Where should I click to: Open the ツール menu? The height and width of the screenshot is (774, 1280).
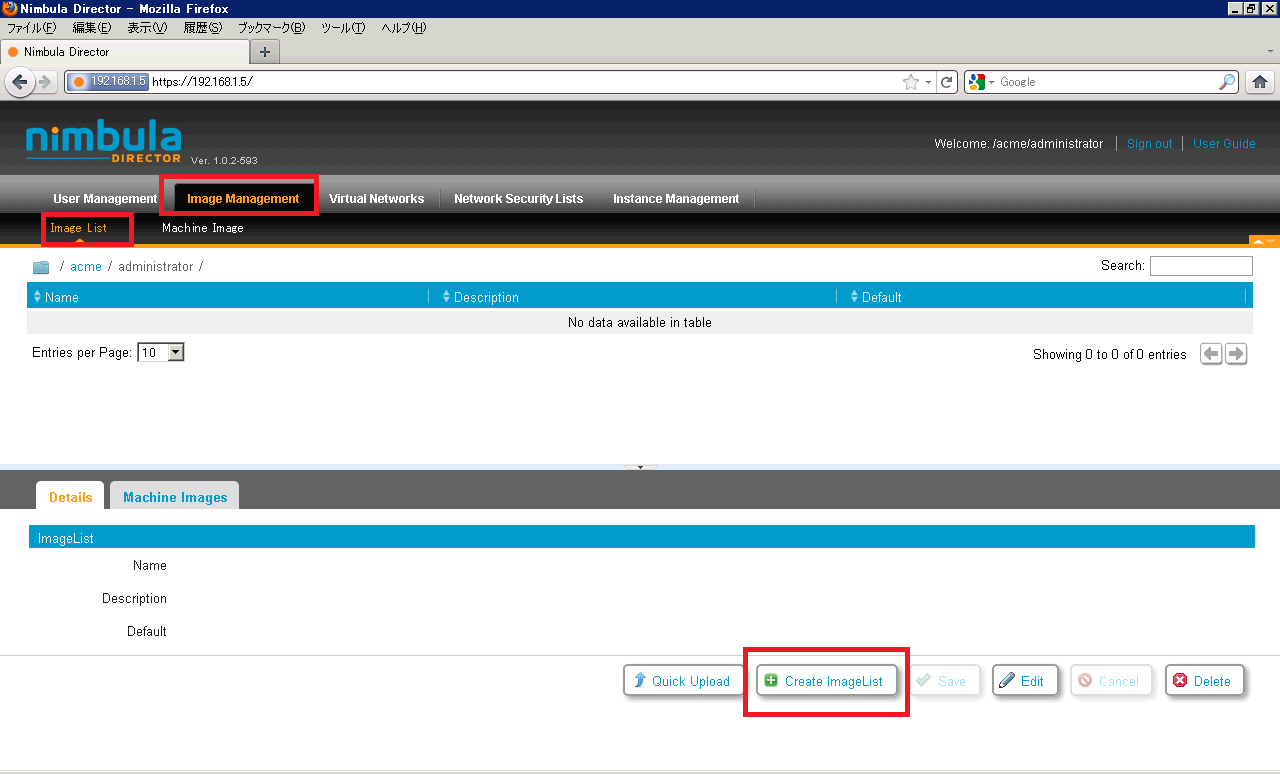click(343, 28)
